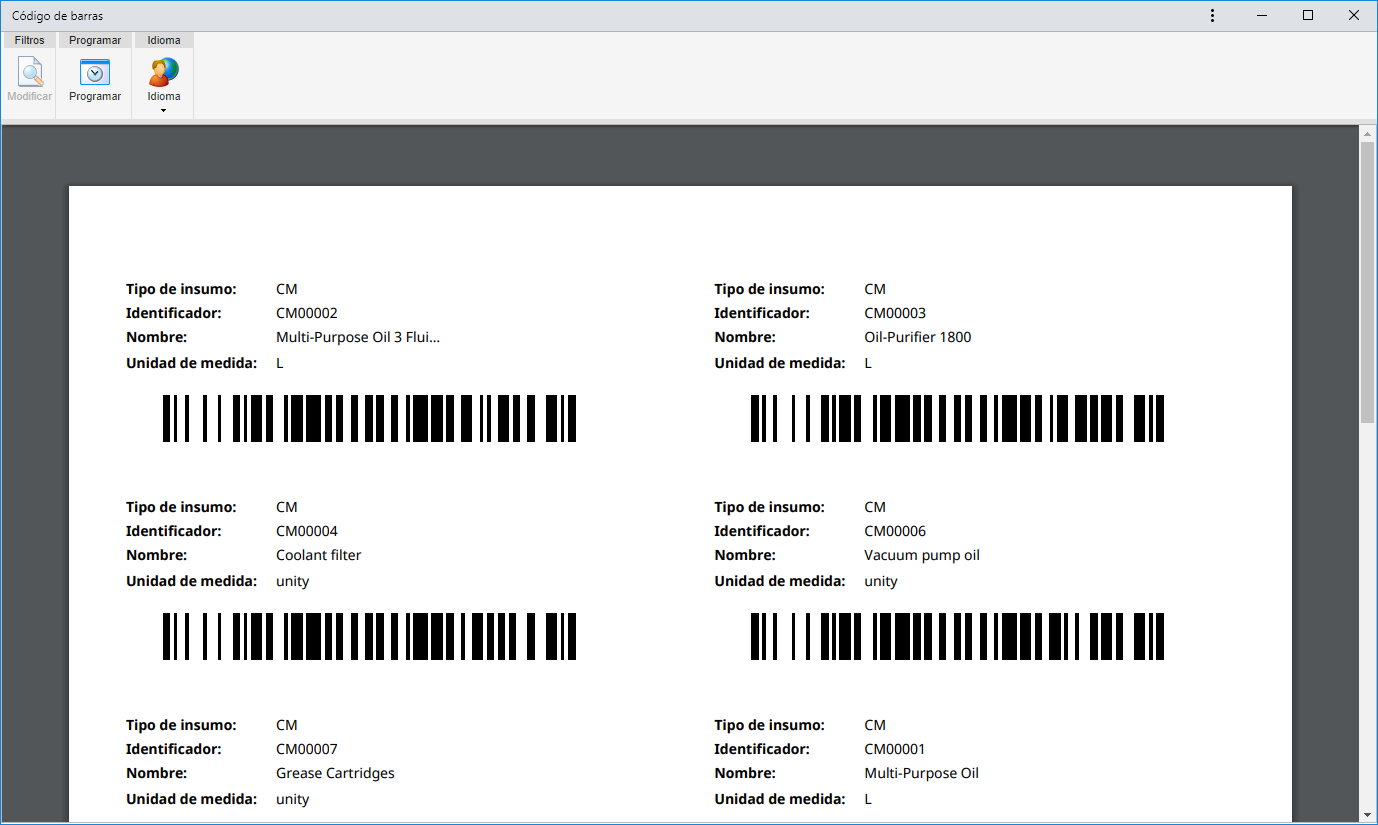This screenshot has height=825, width=1378.
Task: Click identifier text CM00006
Action: point(895,531)
